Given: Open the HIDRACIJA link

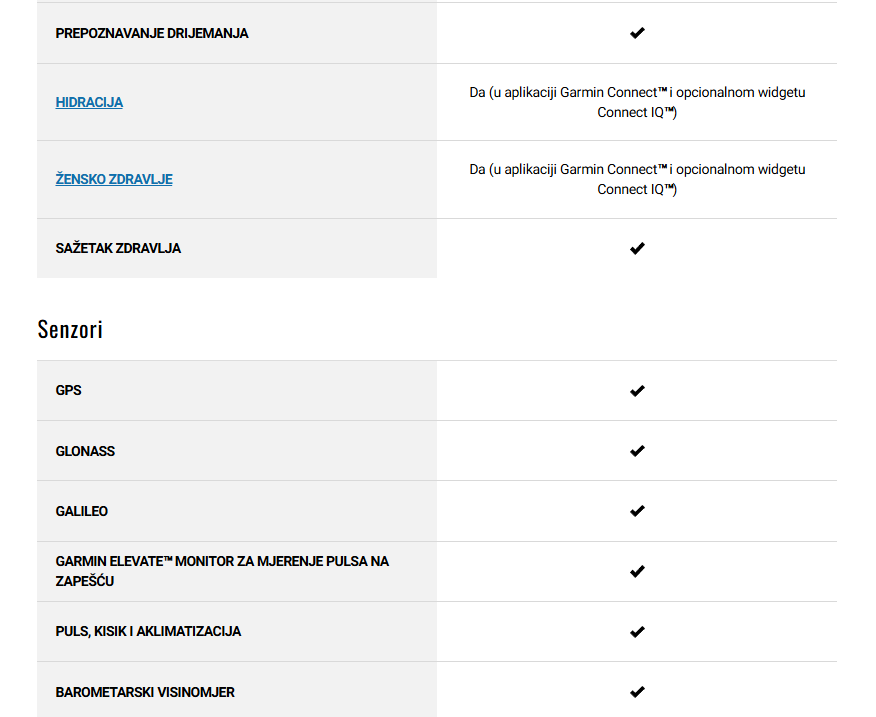Looking at the screenshot, I should click(x=89, y=102).
